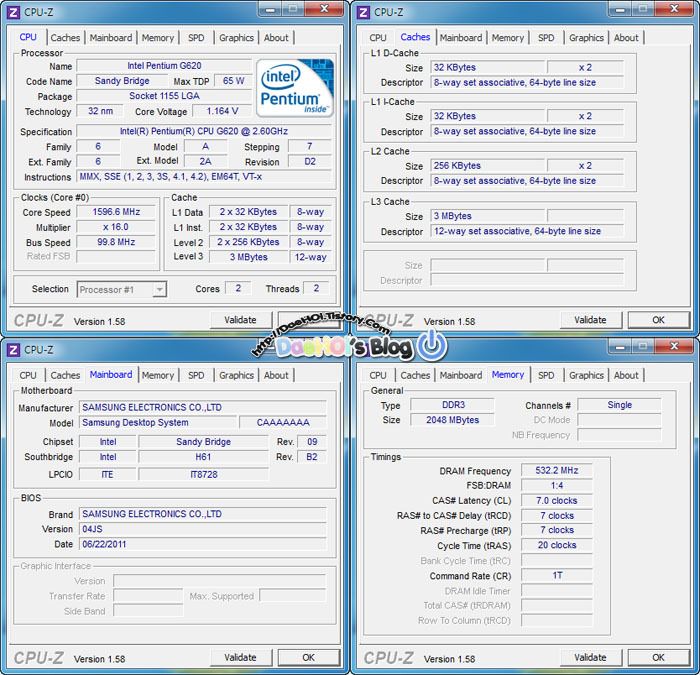Viewport: 700px width, 675px height.
Task: Select SPD tab in the Memory window
Action: coord(546,375)
